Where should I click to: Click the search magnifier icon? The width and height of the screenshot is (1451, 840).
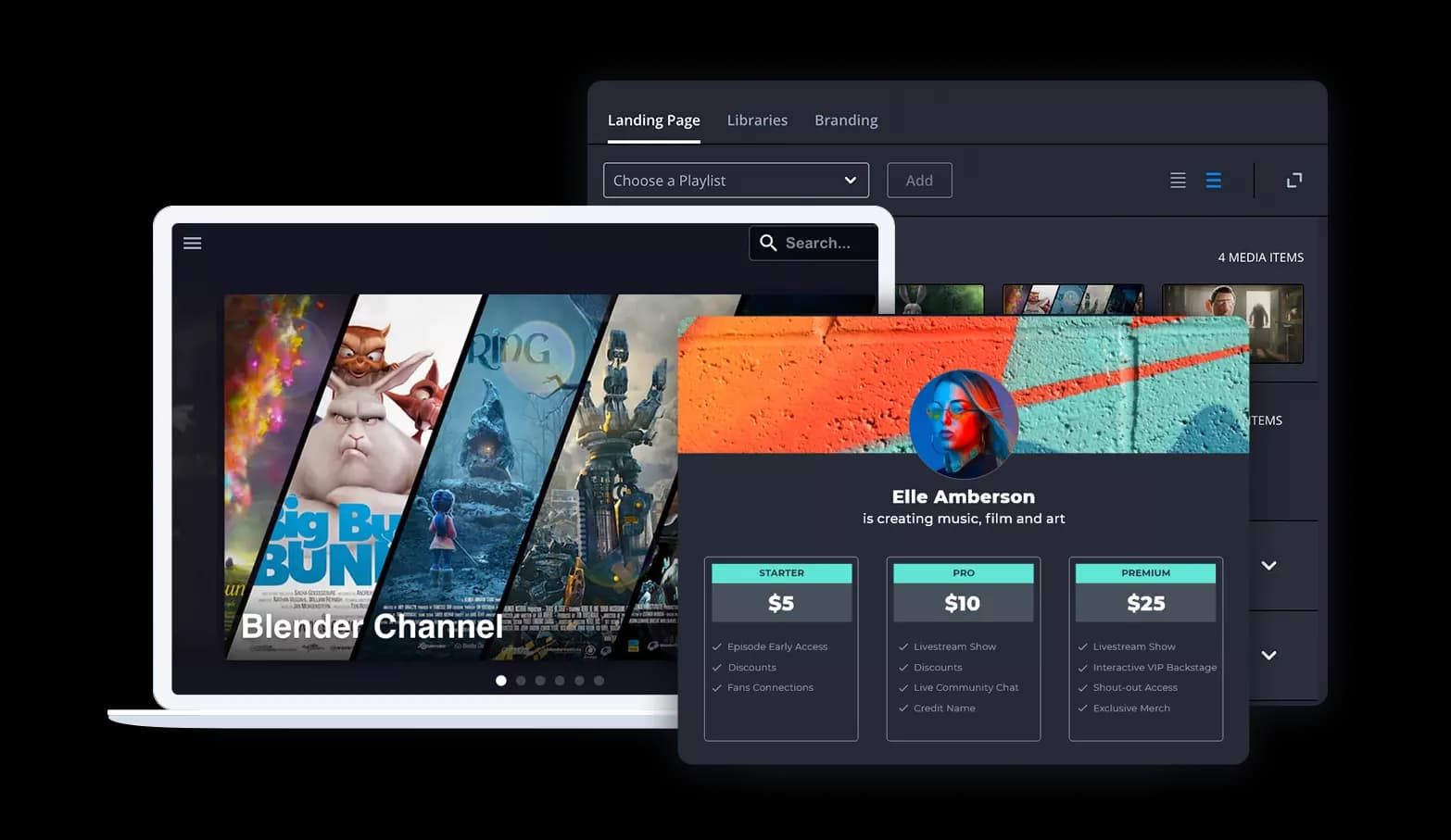click(x=769, y=243)
